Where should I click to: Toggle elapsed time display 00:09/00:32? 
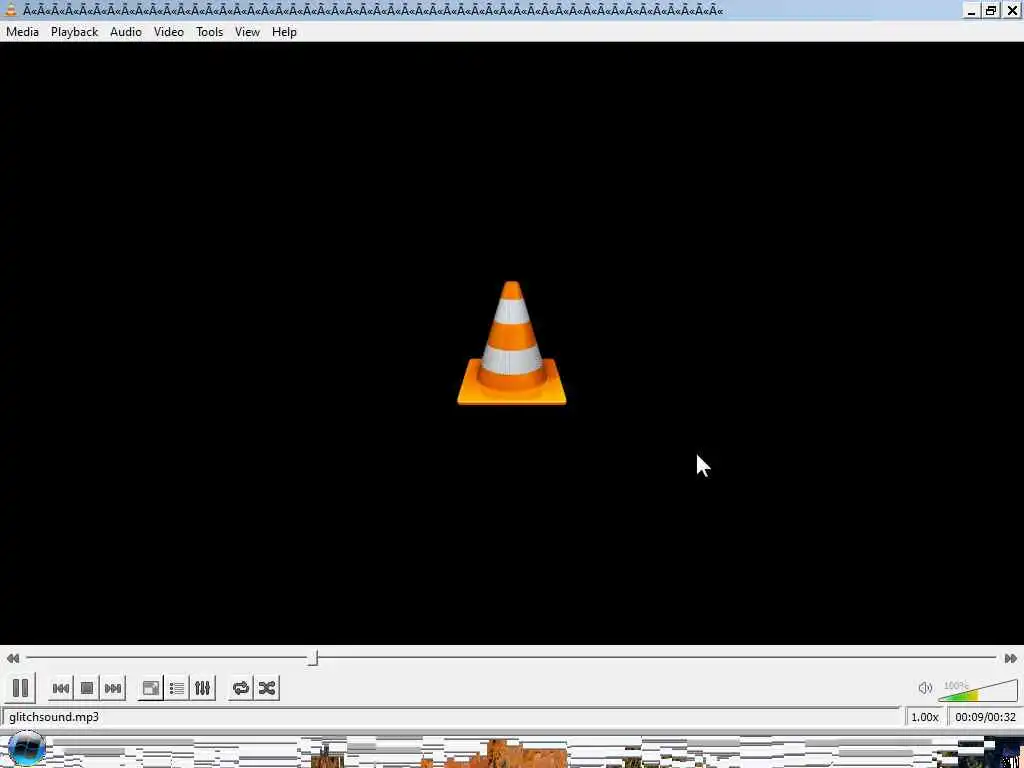(x=985, y=717)
